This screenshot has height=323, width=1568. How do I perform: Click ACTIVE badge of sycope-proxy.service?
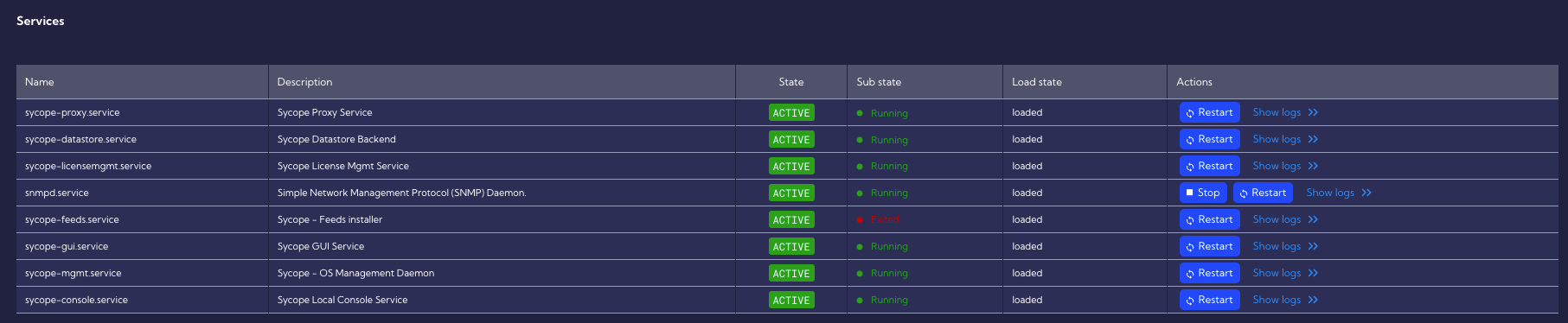pyautogui.click(x=791, y=112)
